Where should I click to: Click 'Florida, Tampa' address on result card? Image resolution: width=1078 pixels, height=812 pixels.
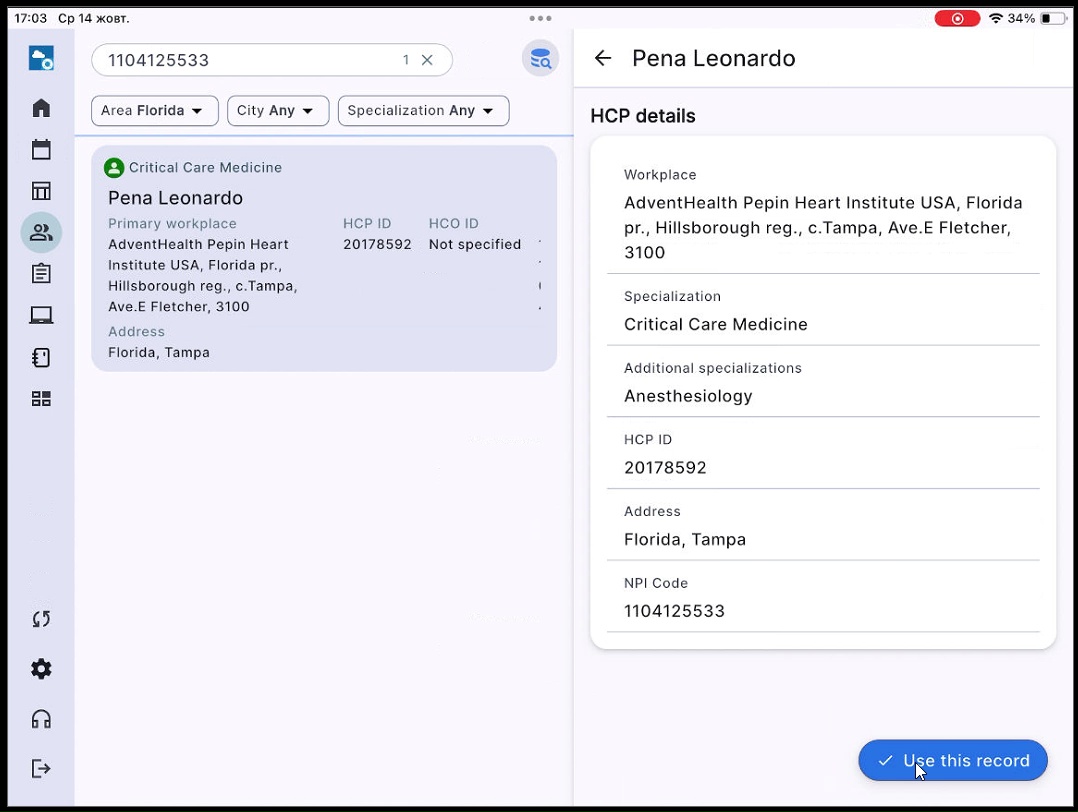click(x=159, y=353)
